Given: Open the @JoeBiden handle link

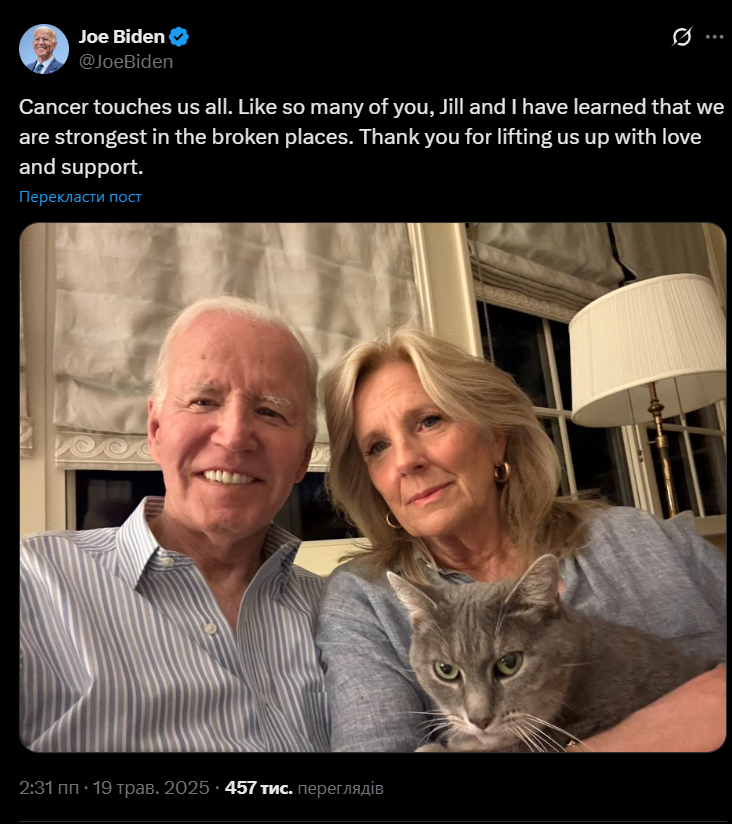Looking at the screenshot, I should click(x=126, y=61).
